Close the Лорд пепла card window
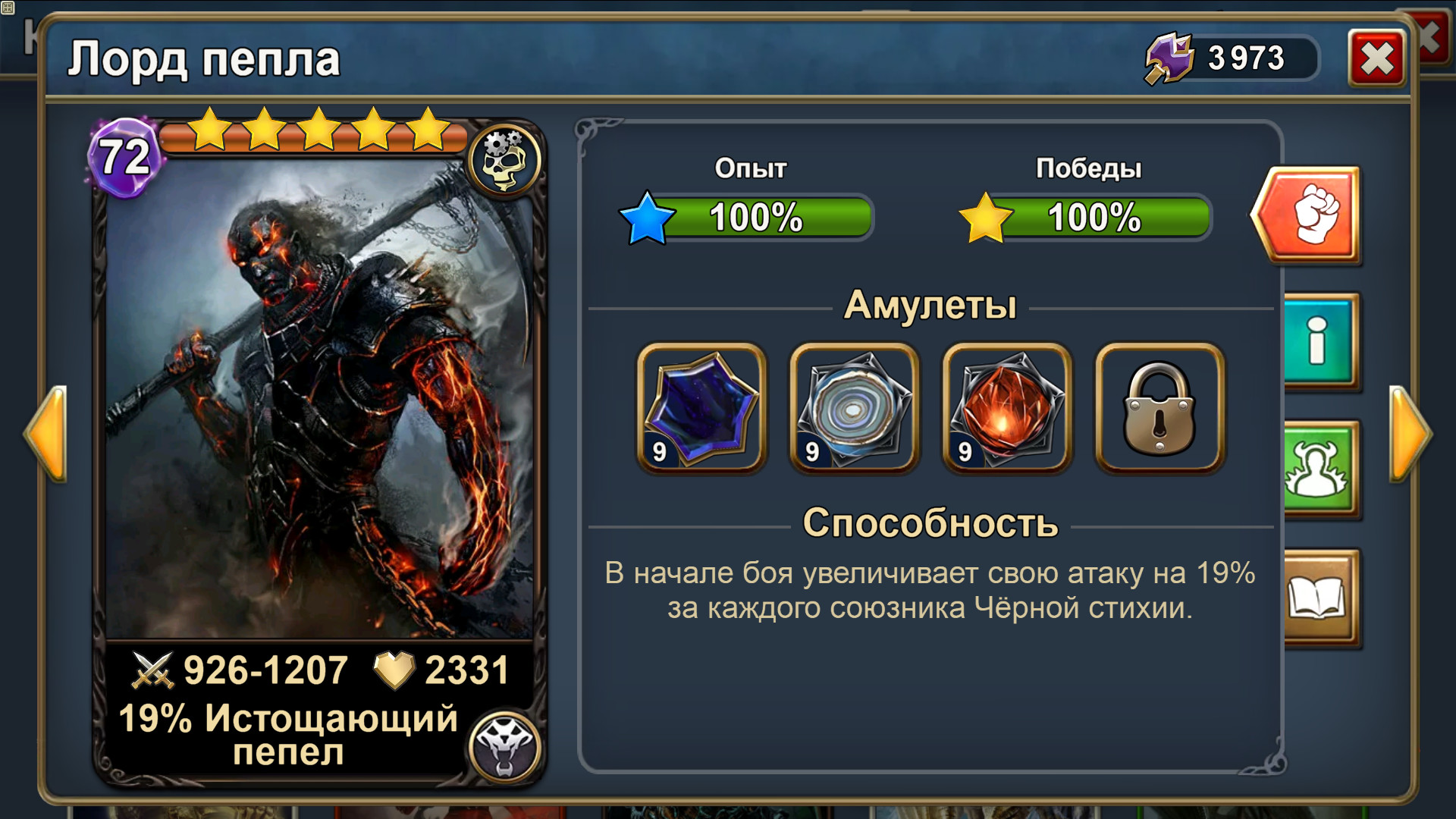This screenshot has height=819, width=1456. click(1376, 58)
